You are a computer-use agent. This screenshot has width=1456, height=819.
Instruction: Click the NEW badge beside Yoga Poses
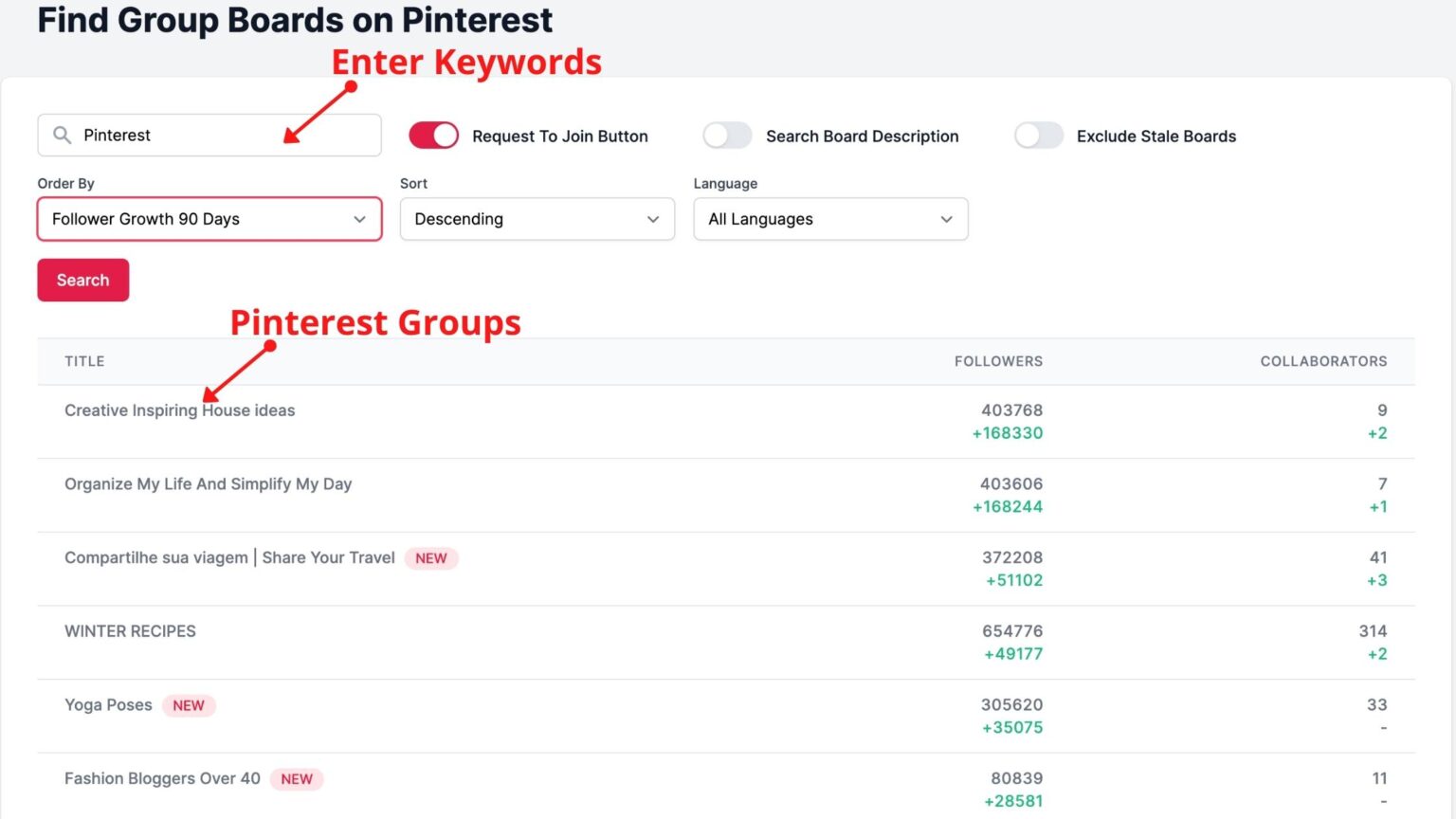(x=189, y=705)
